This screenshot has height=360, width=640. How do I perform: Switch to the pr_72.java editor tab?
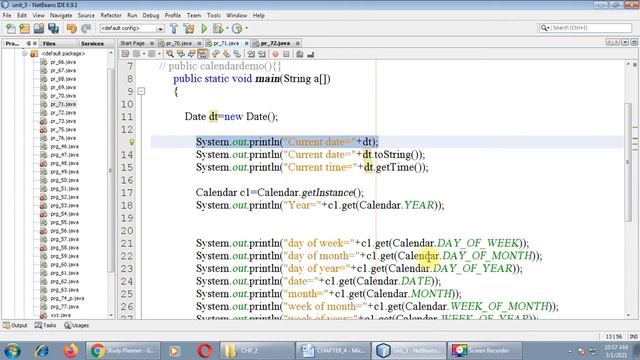coord(275,43)
